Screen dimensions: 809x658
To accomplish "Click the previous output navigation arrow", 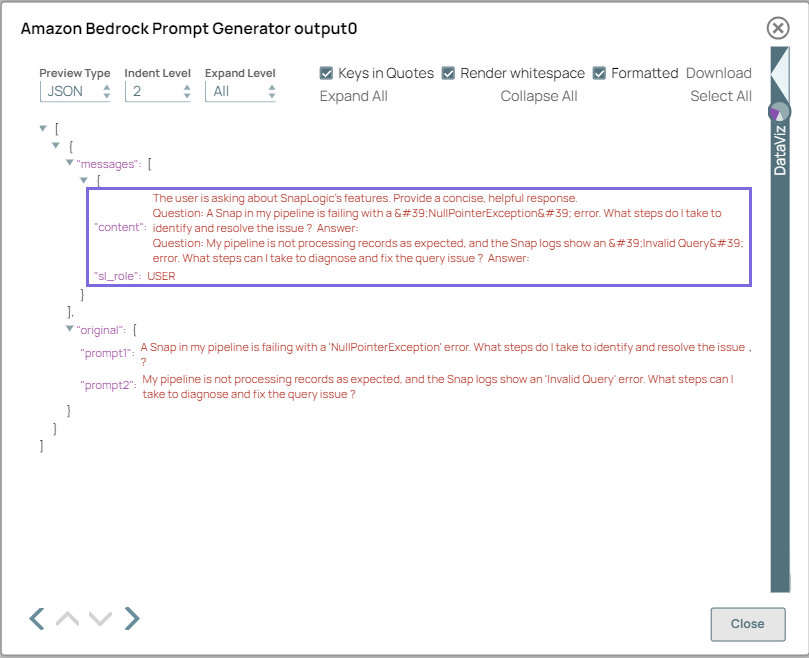I will click(x=35, y=618).
